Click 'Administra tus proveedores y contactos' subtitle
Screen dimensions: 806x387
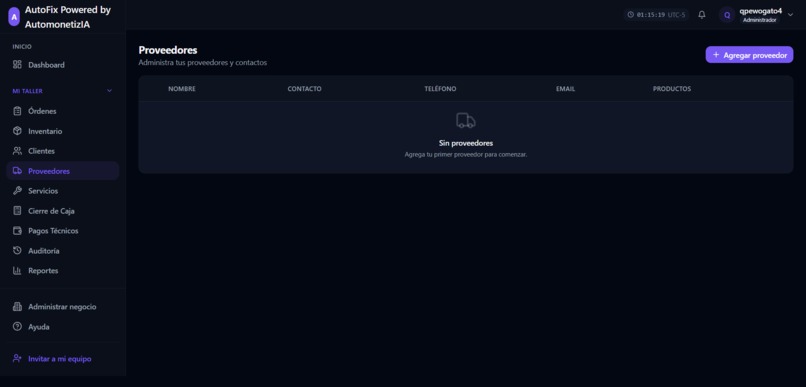point(203,63)
